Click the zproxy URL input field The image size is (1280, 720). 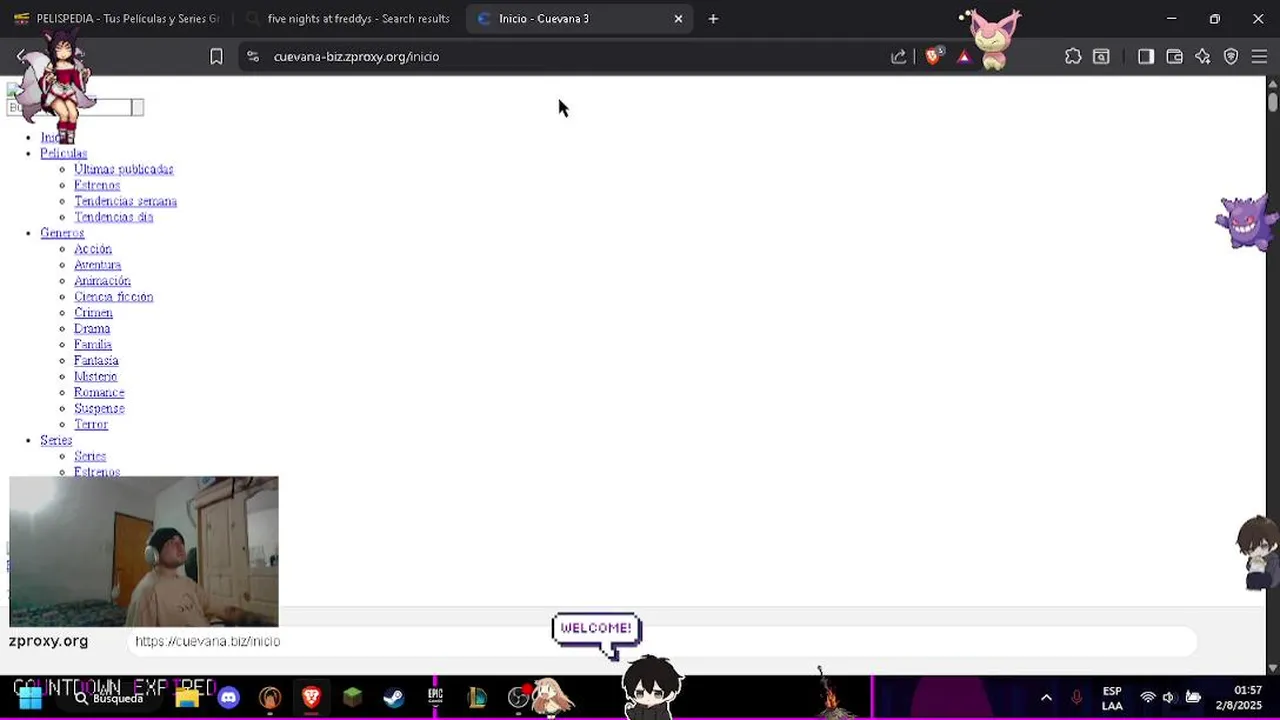tap(662, 641)
